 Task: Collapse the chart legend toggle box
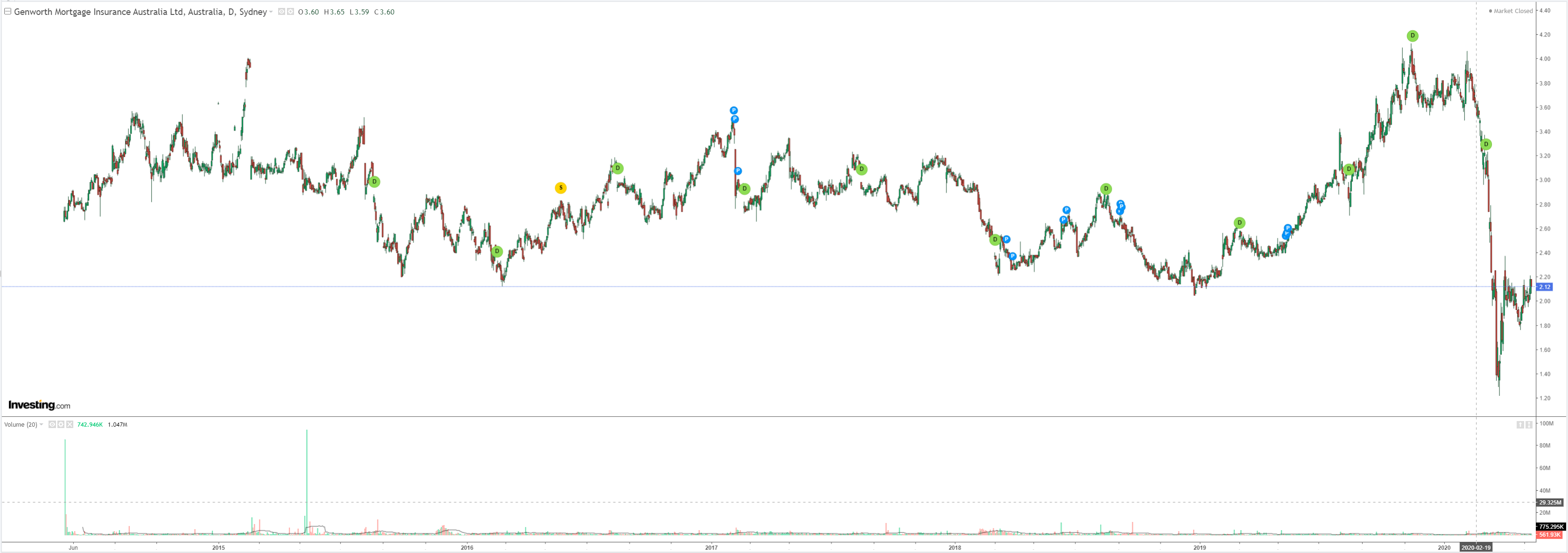[8, 11]
